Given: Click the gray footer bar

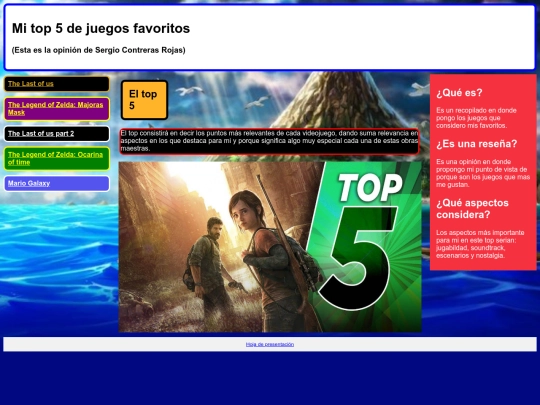Looking at the screenshot, I should (270, 344).
